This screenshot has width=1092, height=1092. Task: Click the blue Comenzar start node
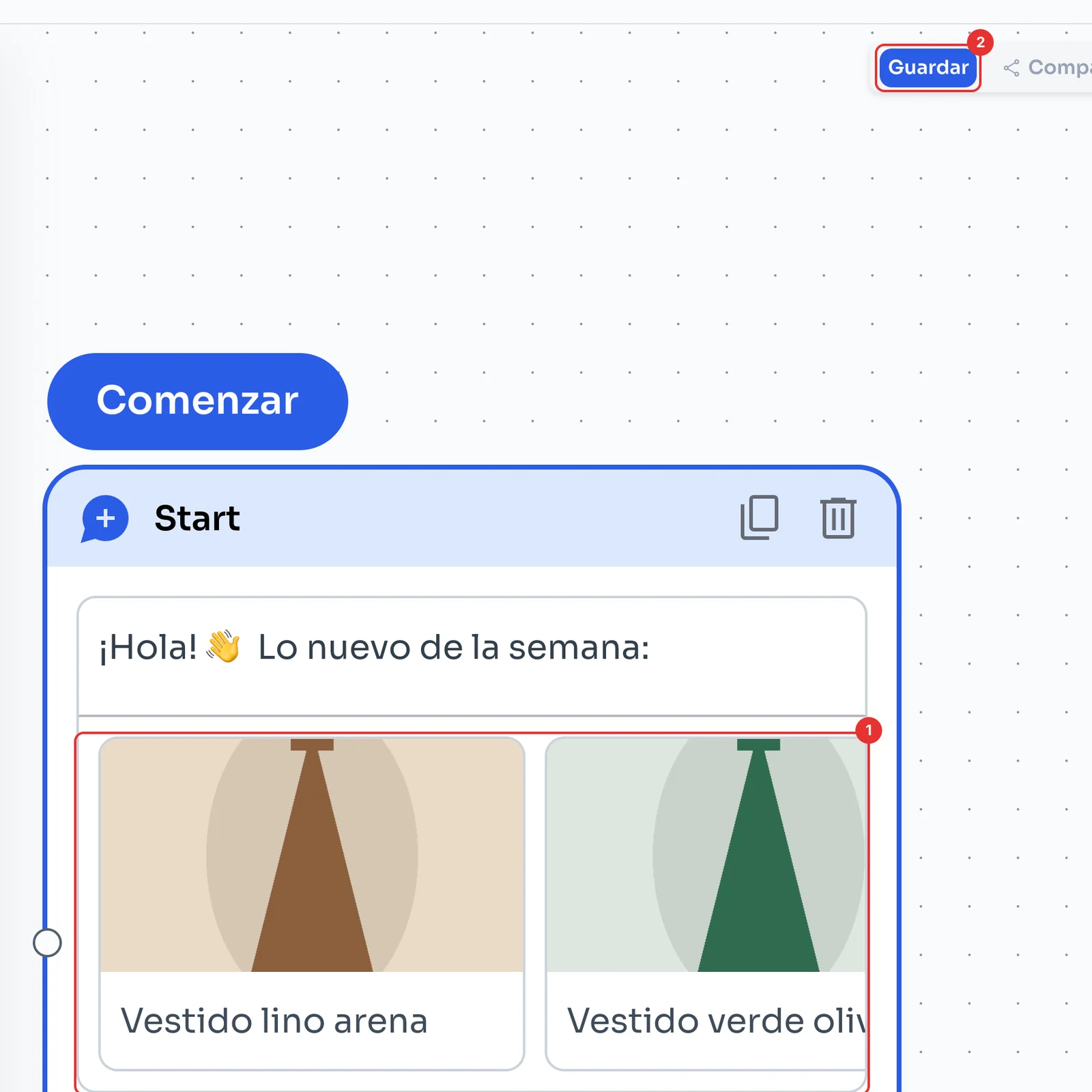(x=197, y=401)
